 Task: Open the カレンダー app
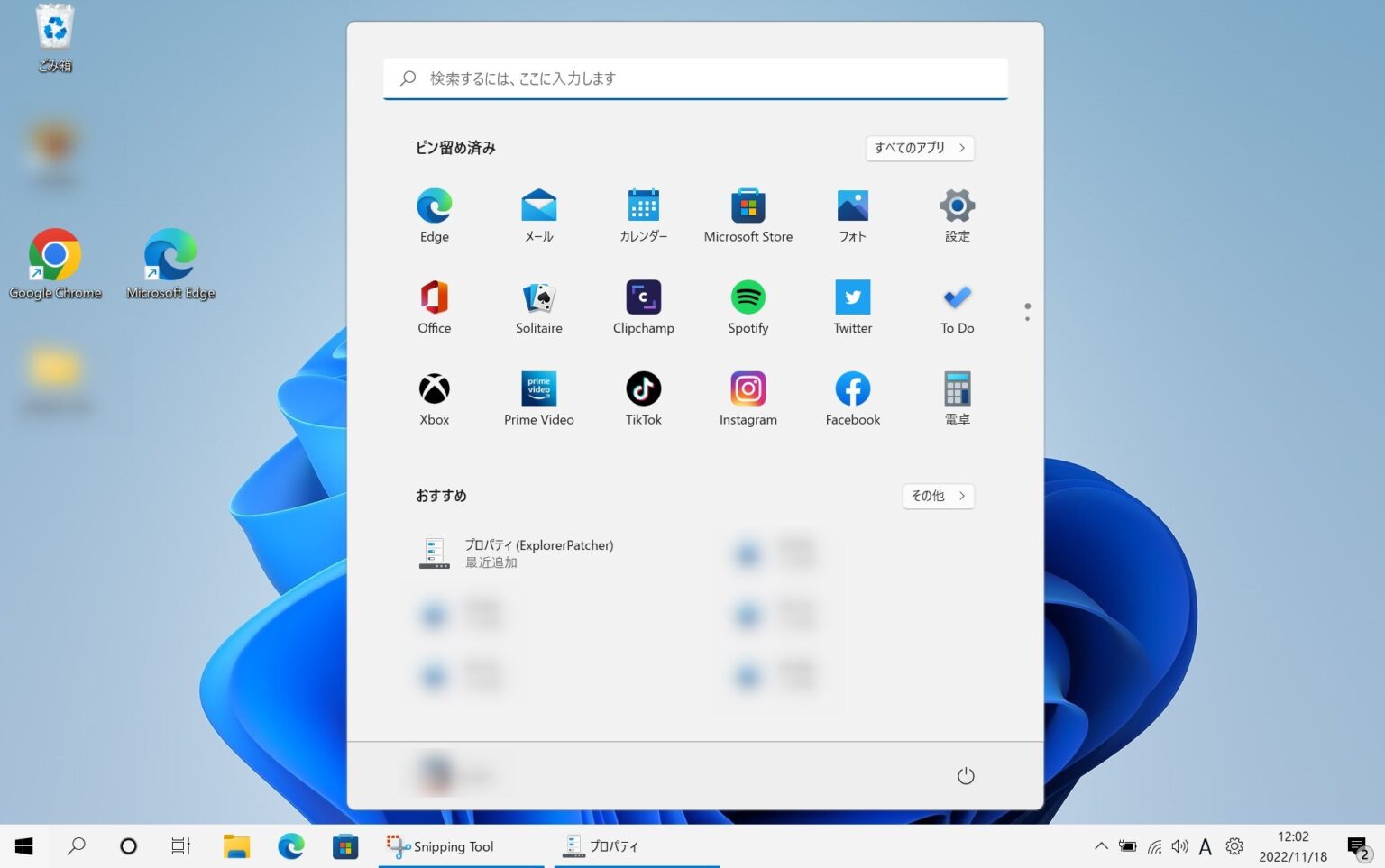tap(643, 215)
